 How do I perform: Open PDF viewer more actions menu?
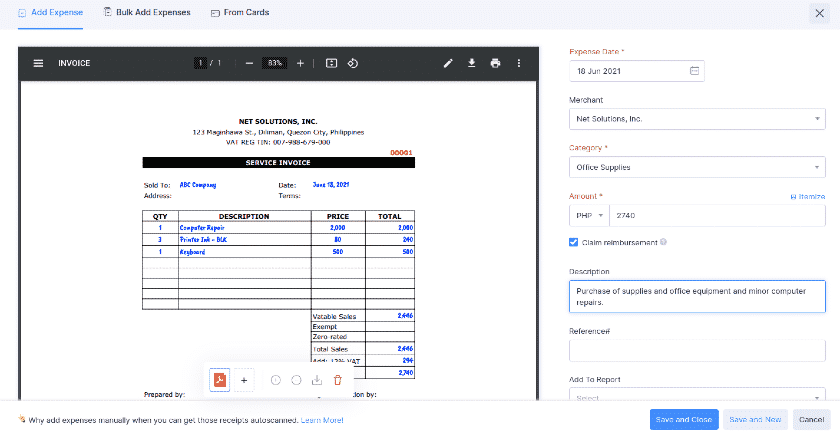click(x=519, y=63)
